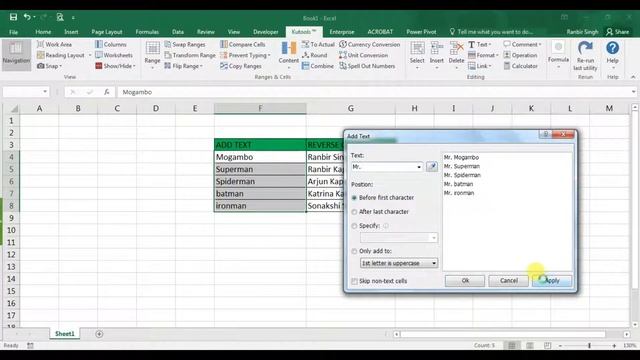The height and width of the screenshot is (360, 640).
Task: Click the extract text picker icon beside Text box
Action: tap(432, 167)
